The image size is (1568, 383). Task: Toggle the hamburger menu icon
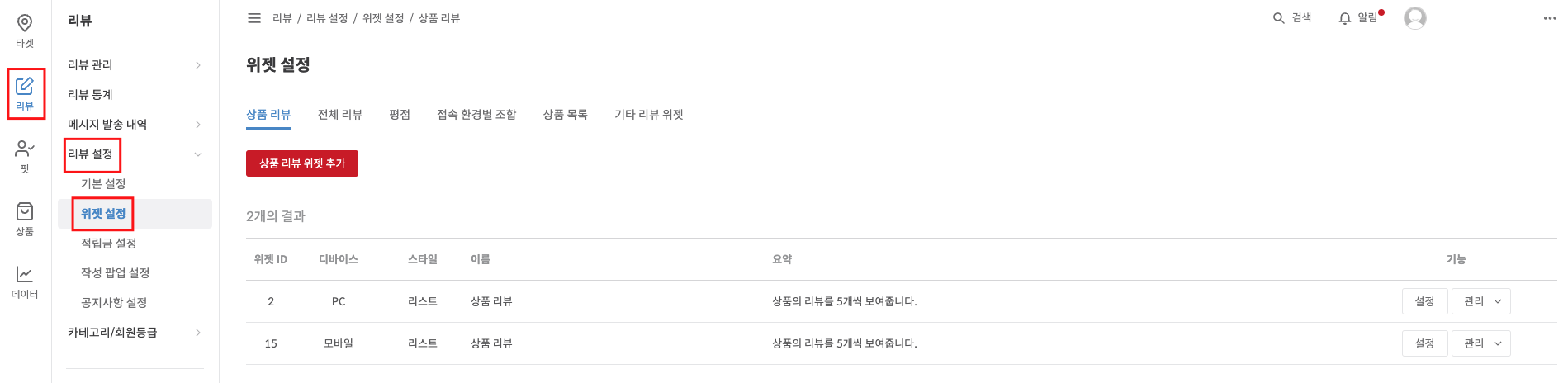click(x=254, y=18)
